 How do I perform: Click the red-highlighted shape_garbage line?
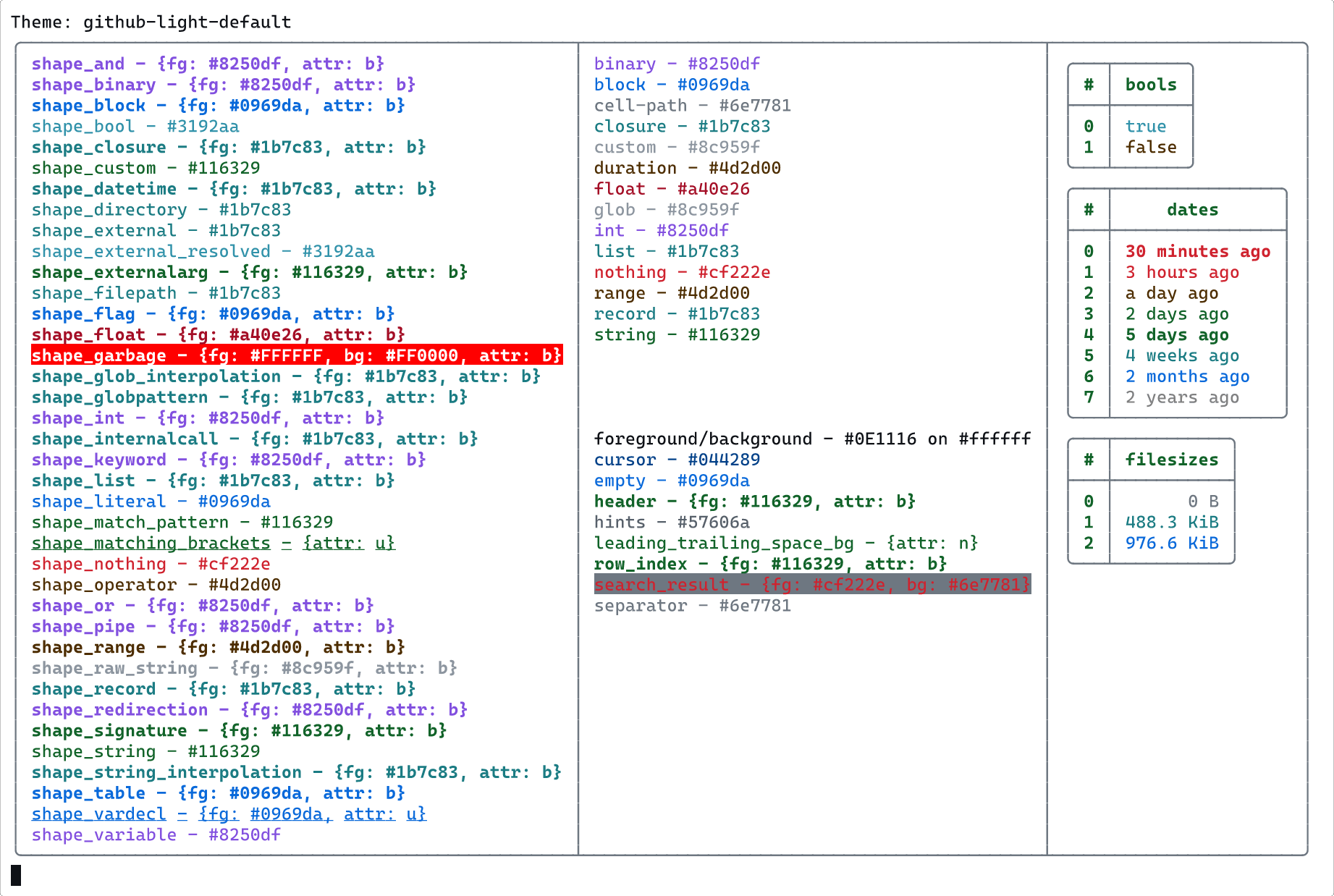pyautogui.click(x=296, y=355)
